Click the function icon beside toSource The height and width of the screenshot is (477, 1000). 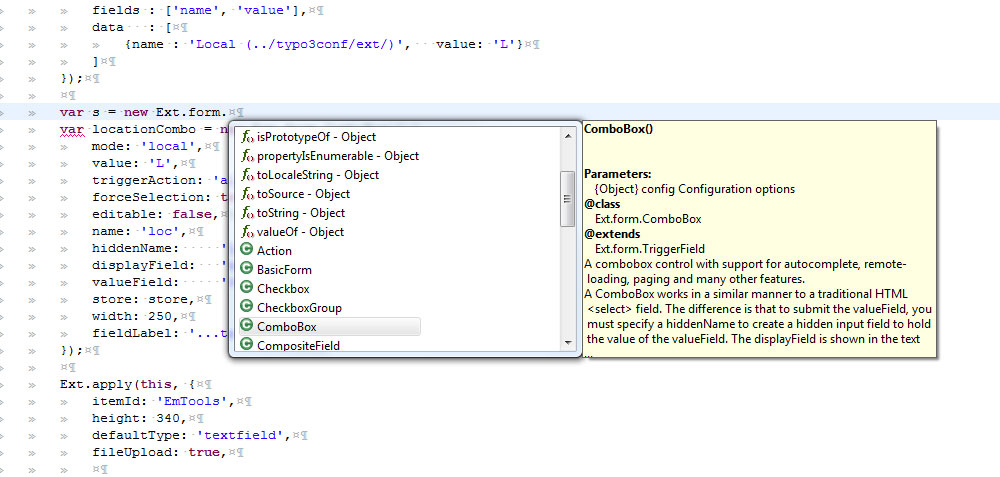click(x=247, y=194)
